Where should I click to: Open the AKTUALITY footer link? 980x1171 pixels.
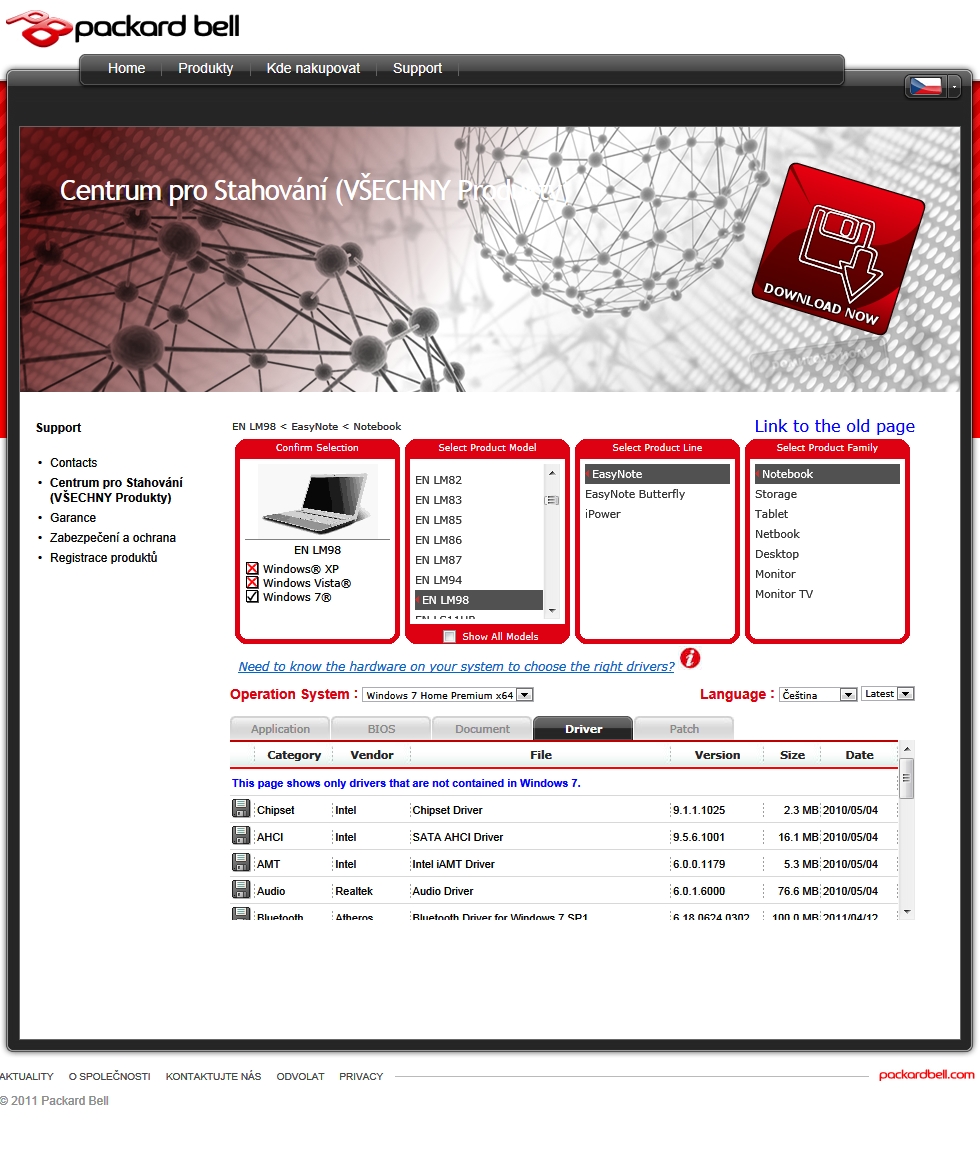[x=27, y=1076]
